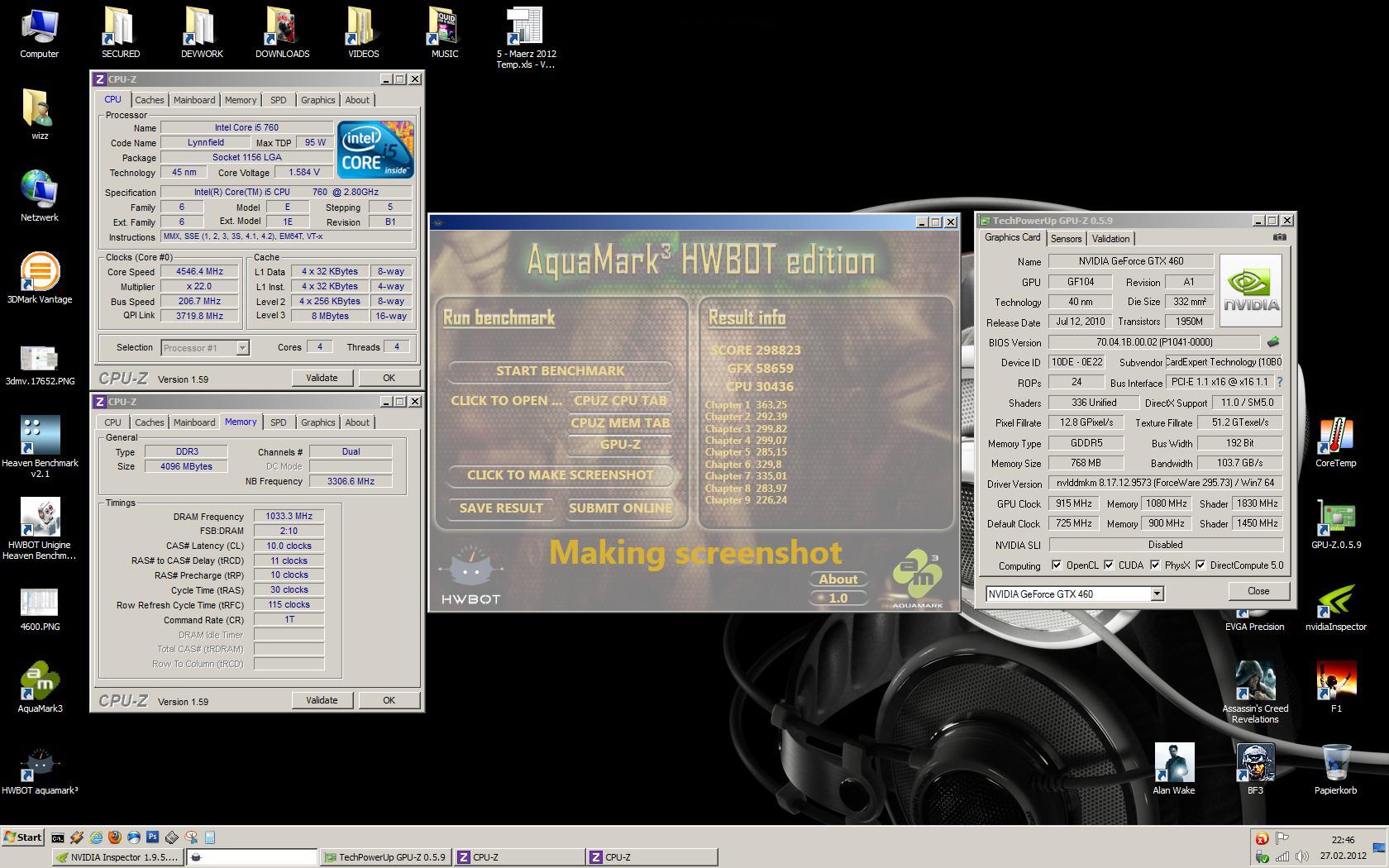Toggle the DirectCompute 5.0 checkbox

[x=1200, y=565]
